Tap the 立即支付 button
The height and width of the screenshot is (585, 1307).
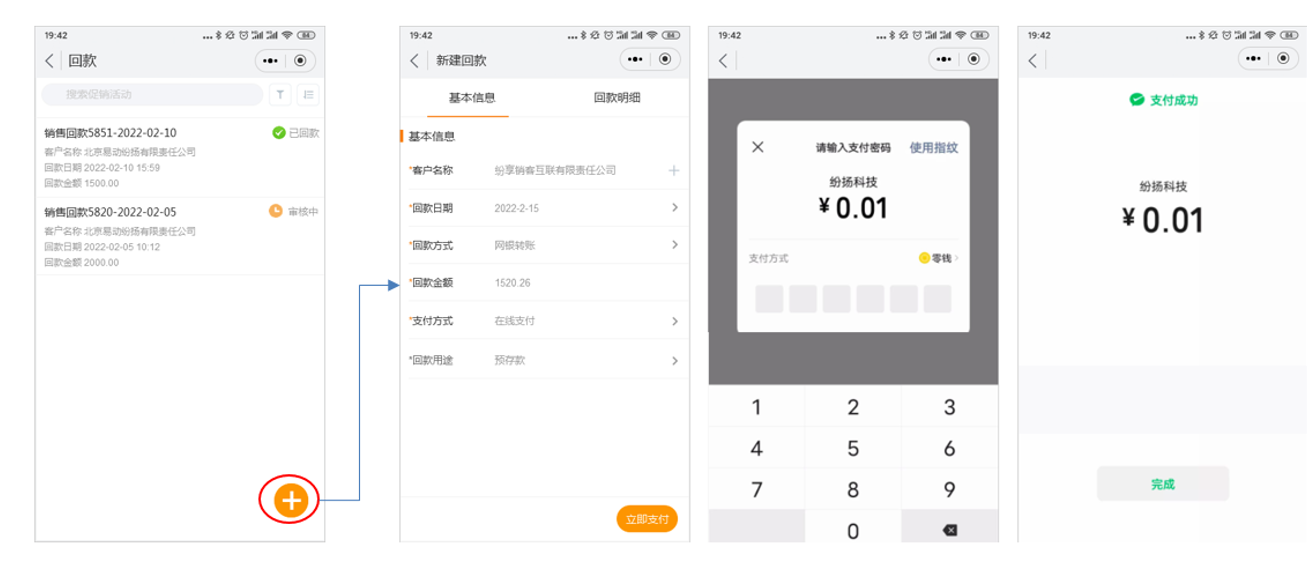tap(647, 519)
